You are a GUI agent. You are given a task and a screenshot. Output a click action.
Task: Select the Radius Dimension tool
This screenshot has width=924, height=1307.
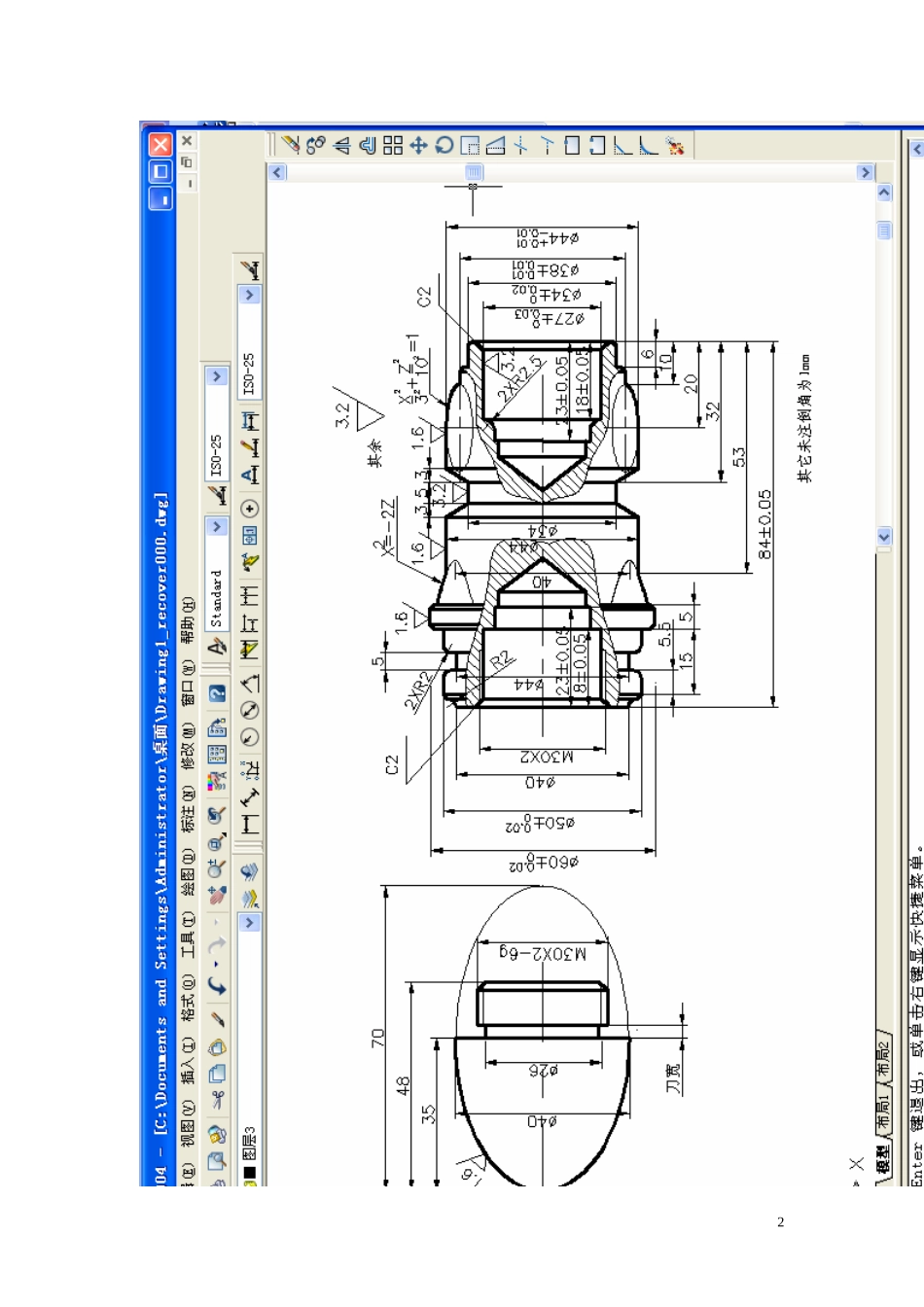tap(250, 737)
